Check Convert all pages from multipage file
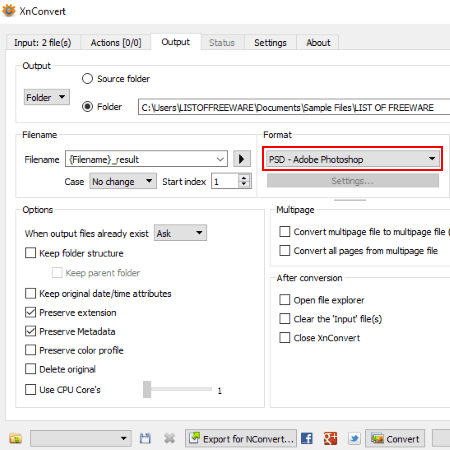The width and height of the screenshot is (450, 450). pyautogui.click(x=285, y=250)
